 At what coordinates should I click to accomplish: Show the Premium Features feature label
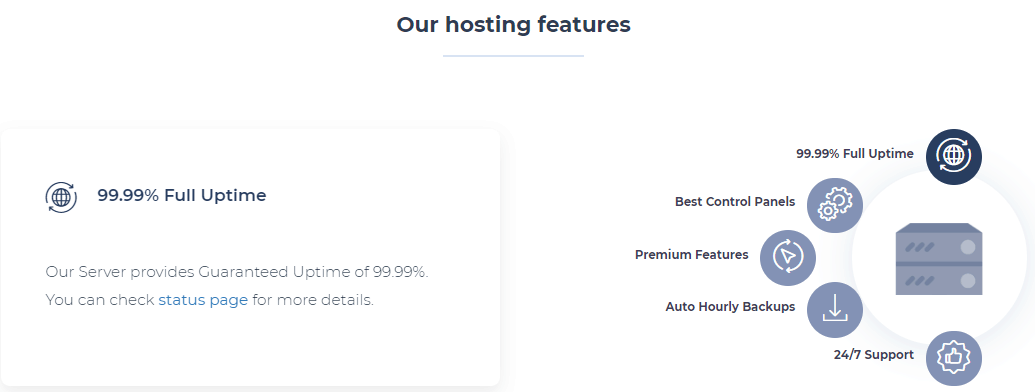tap(691, 255)
